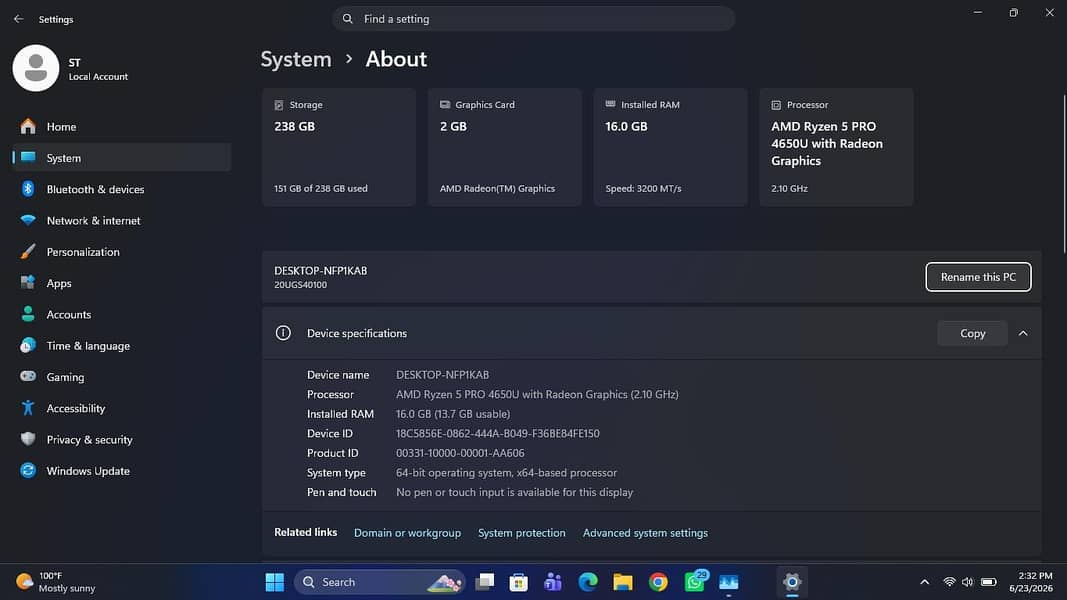The width and height of the screenshot is (1067, 600).
Task: Open Bluetooth & devices settings
Action: 122,189
